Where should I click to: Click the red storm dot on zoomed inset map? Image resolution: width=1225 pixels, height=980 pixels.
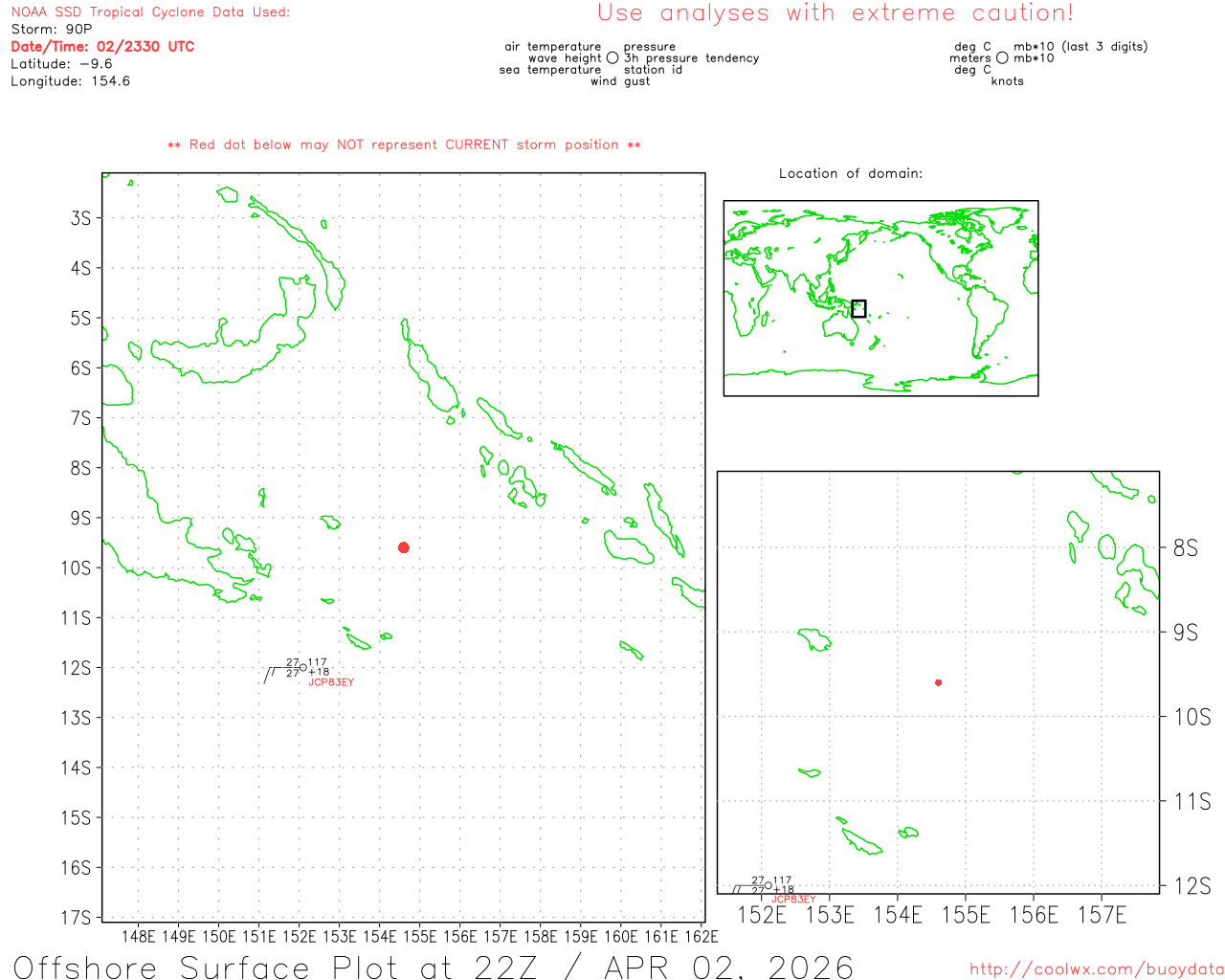(938, 682)
